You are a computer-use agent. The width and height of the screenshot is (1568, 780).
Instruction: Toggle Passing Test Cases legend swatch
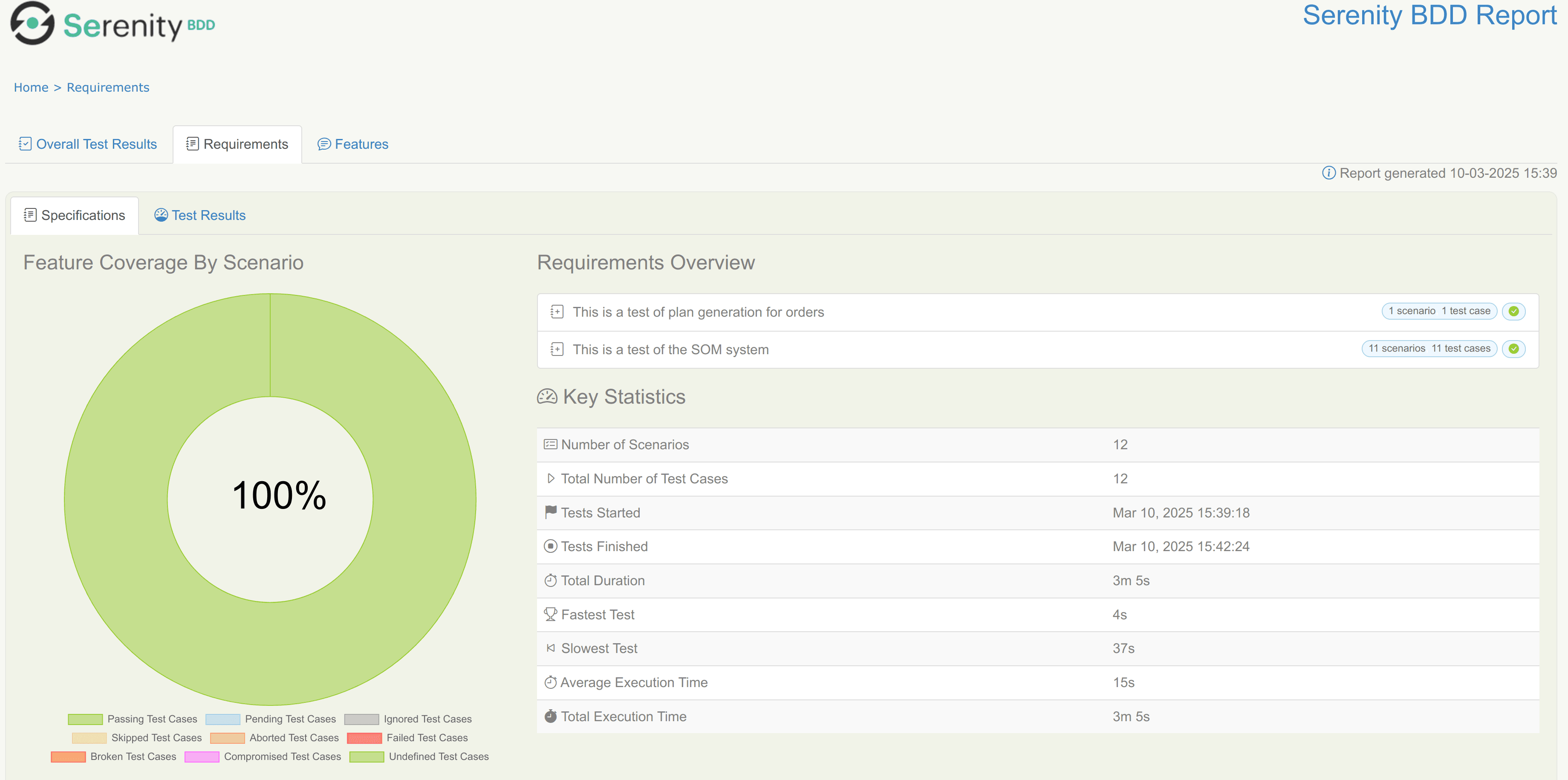(x=85, y=719)
